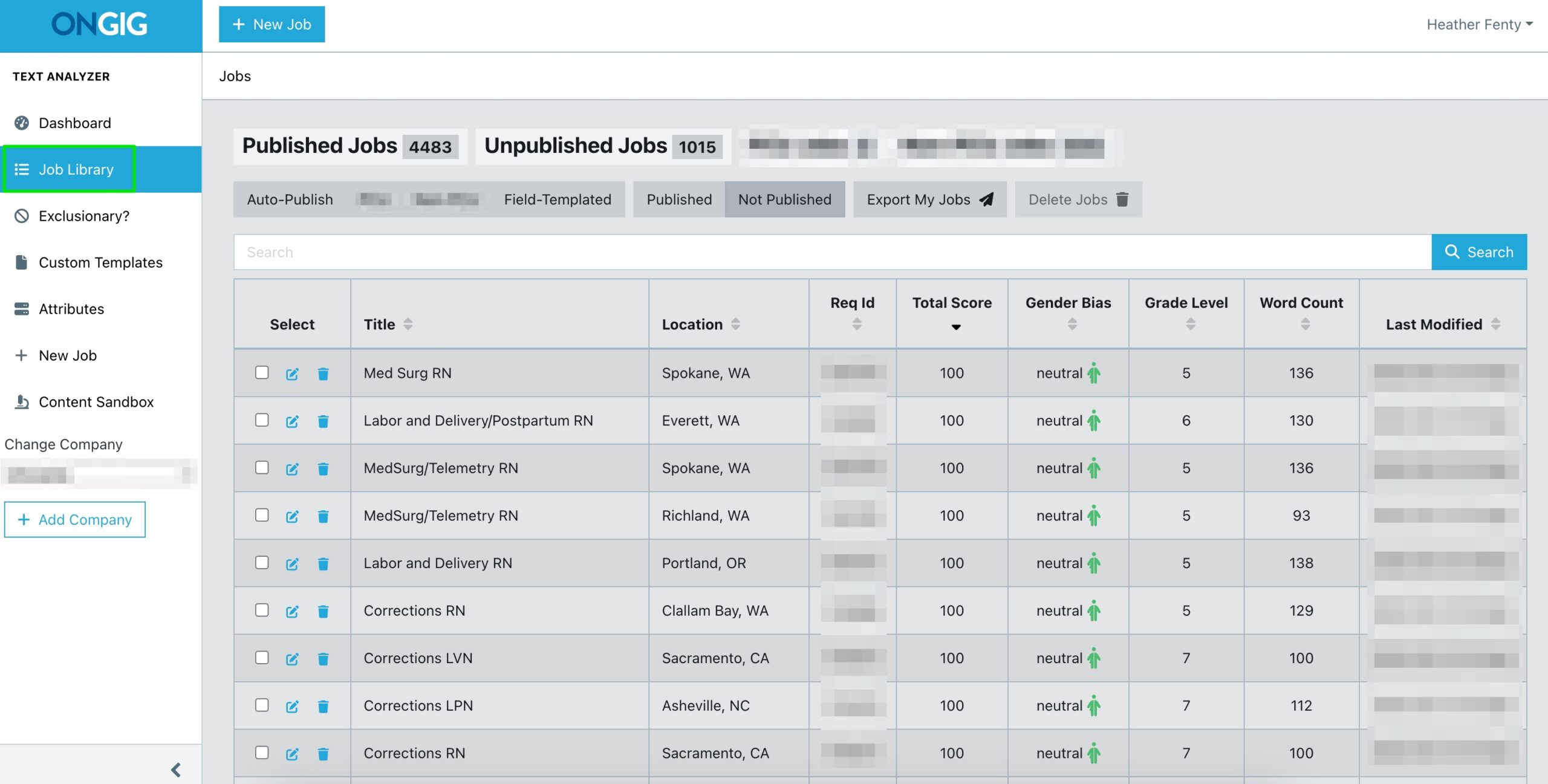
Task: Edit Corrections RN Sacramento job
Action: (x=292, y=754)
